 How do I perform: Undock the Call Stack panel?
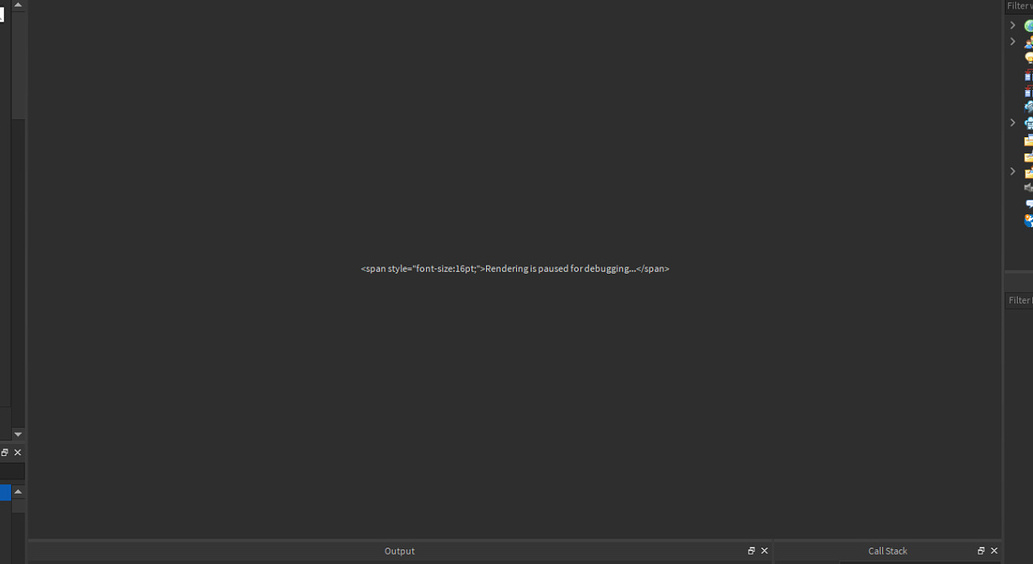981,551
